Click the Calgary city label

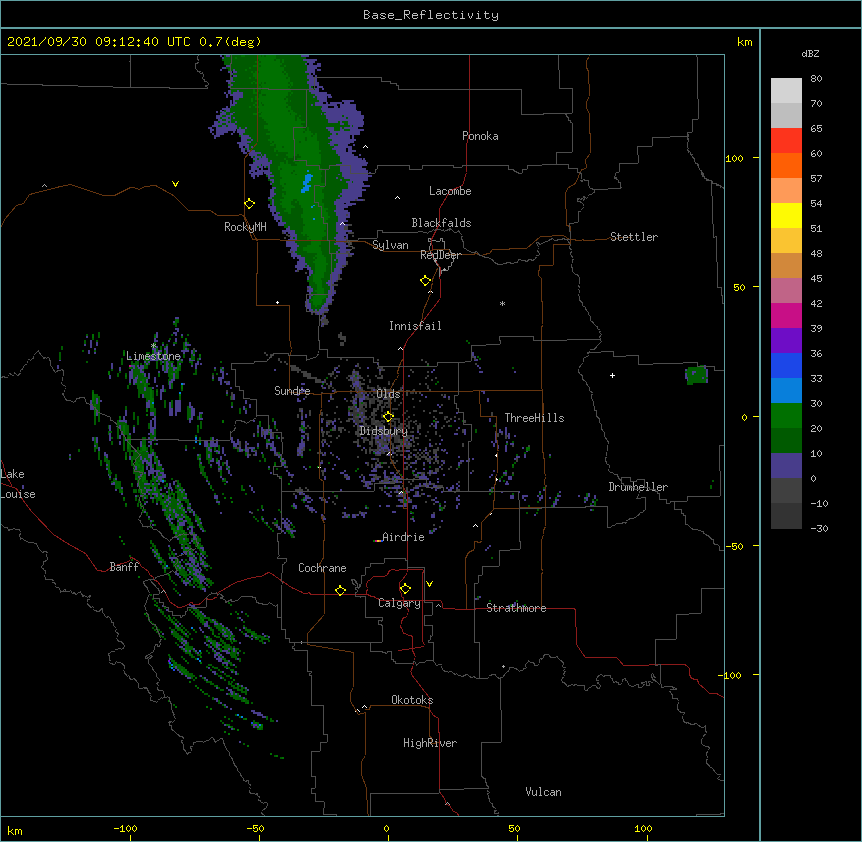(x=399, y=603)
